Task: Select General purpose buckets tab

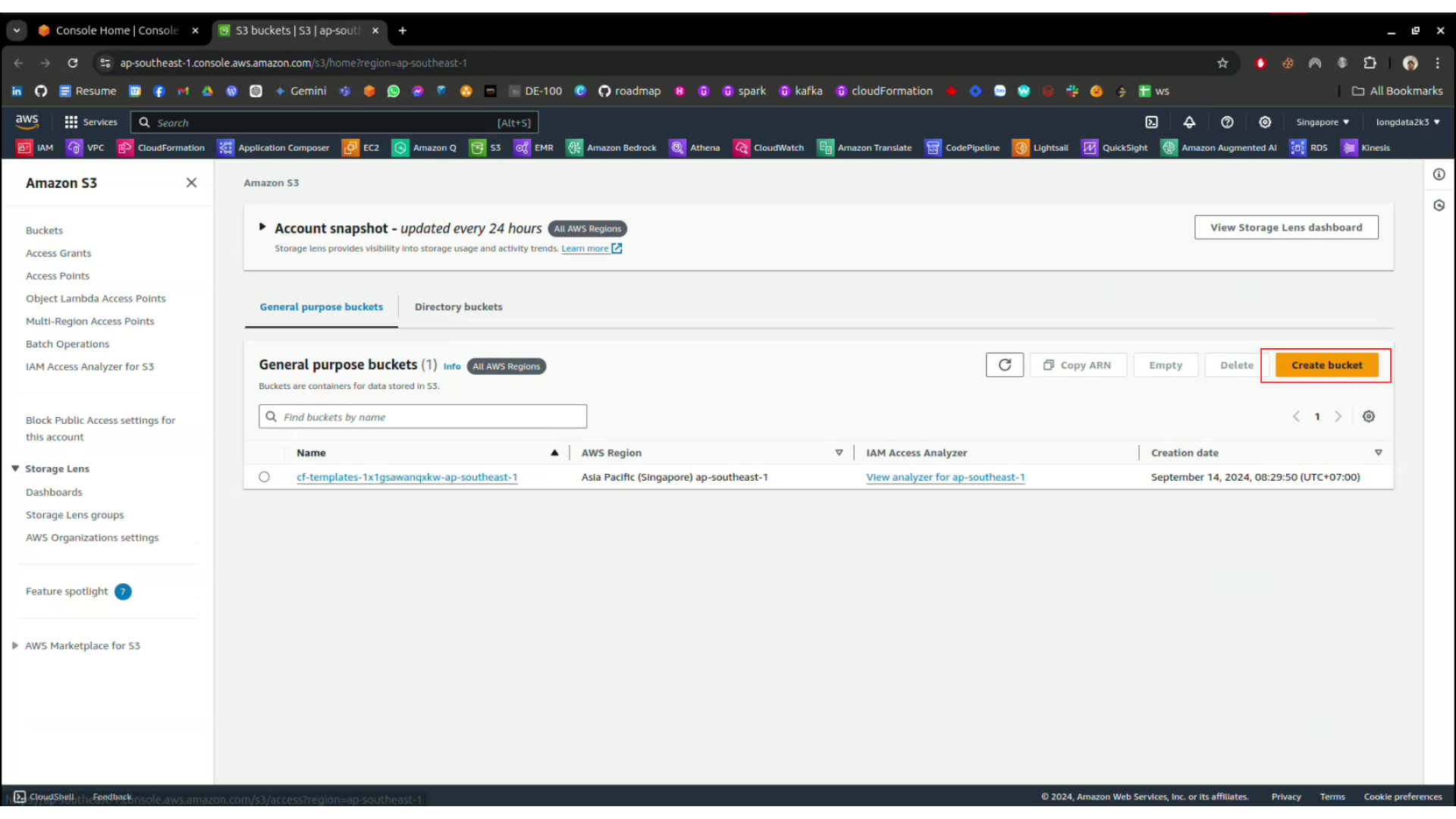Action: click(321, 307)
